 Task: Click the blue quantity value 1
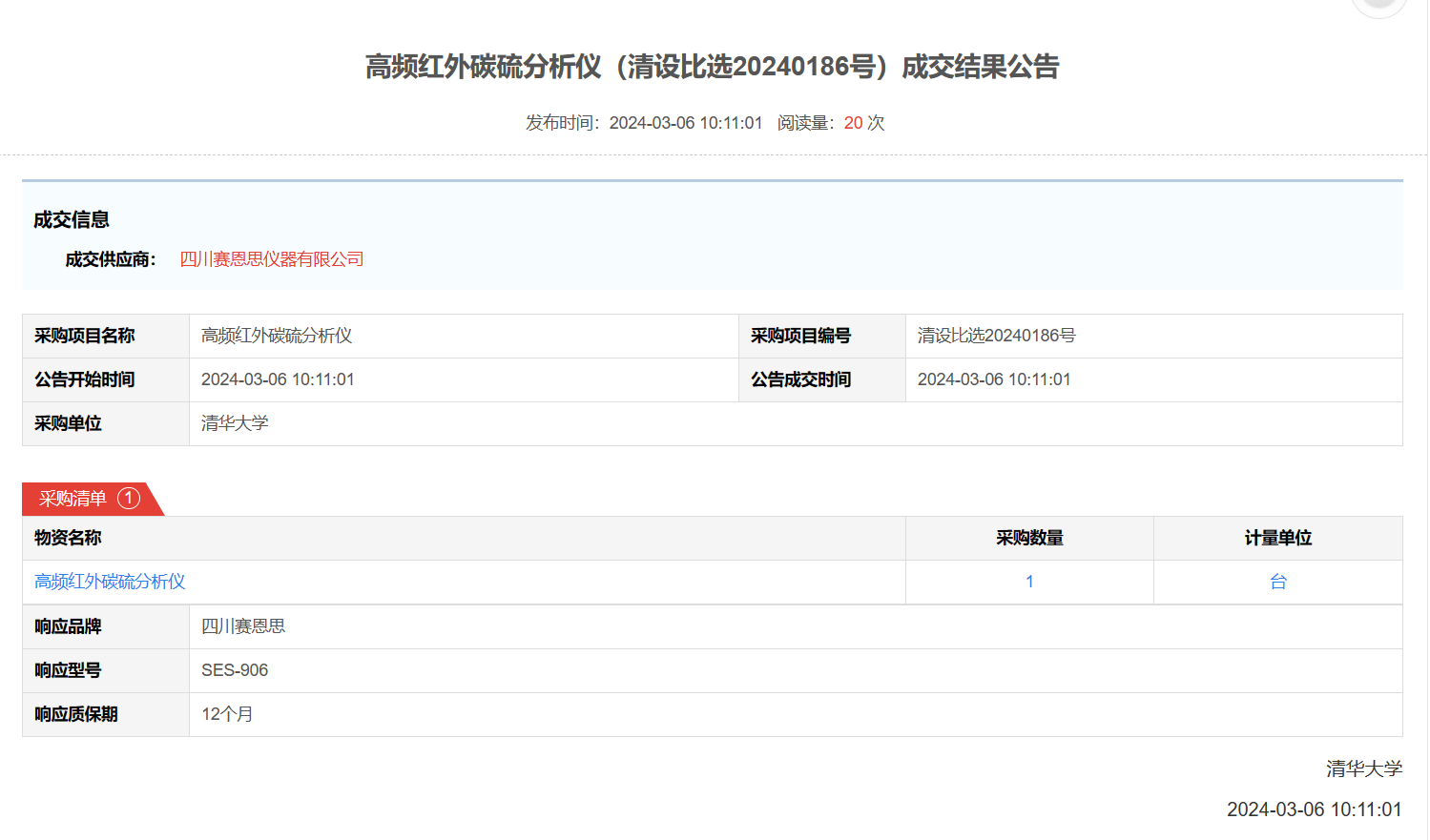(1029, 582)
